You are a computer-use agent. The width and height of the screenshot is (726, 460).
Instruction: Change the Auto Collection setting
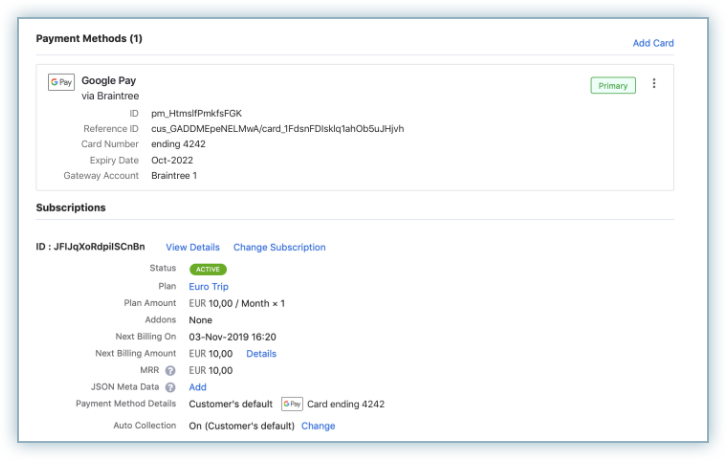318,426
